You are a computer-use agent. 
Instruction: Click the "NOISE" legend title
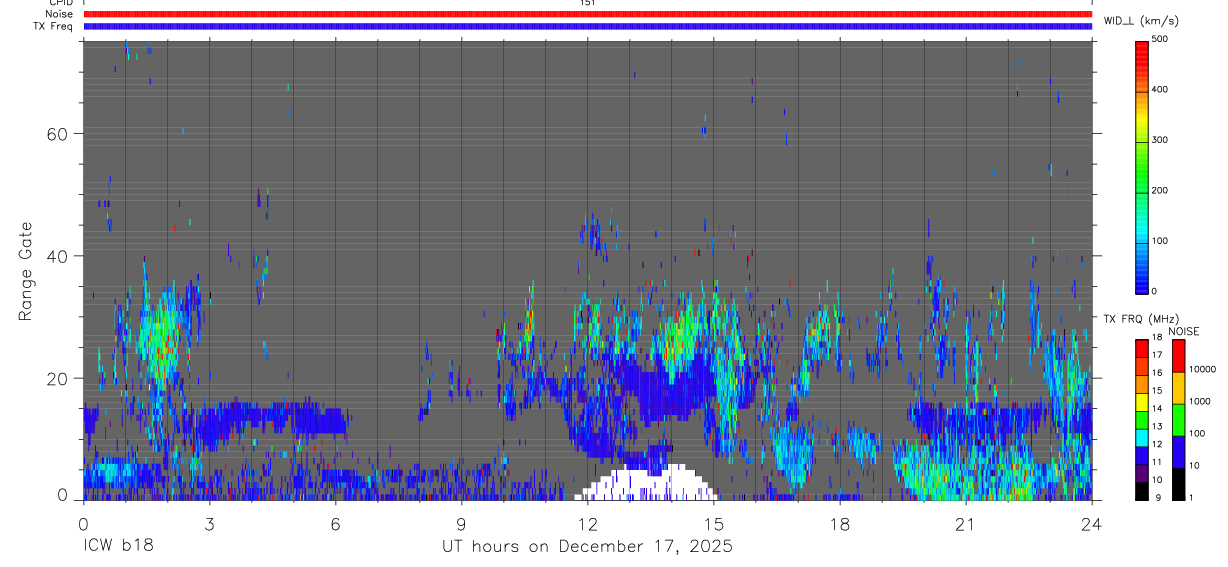click(x=1184, y=331)
